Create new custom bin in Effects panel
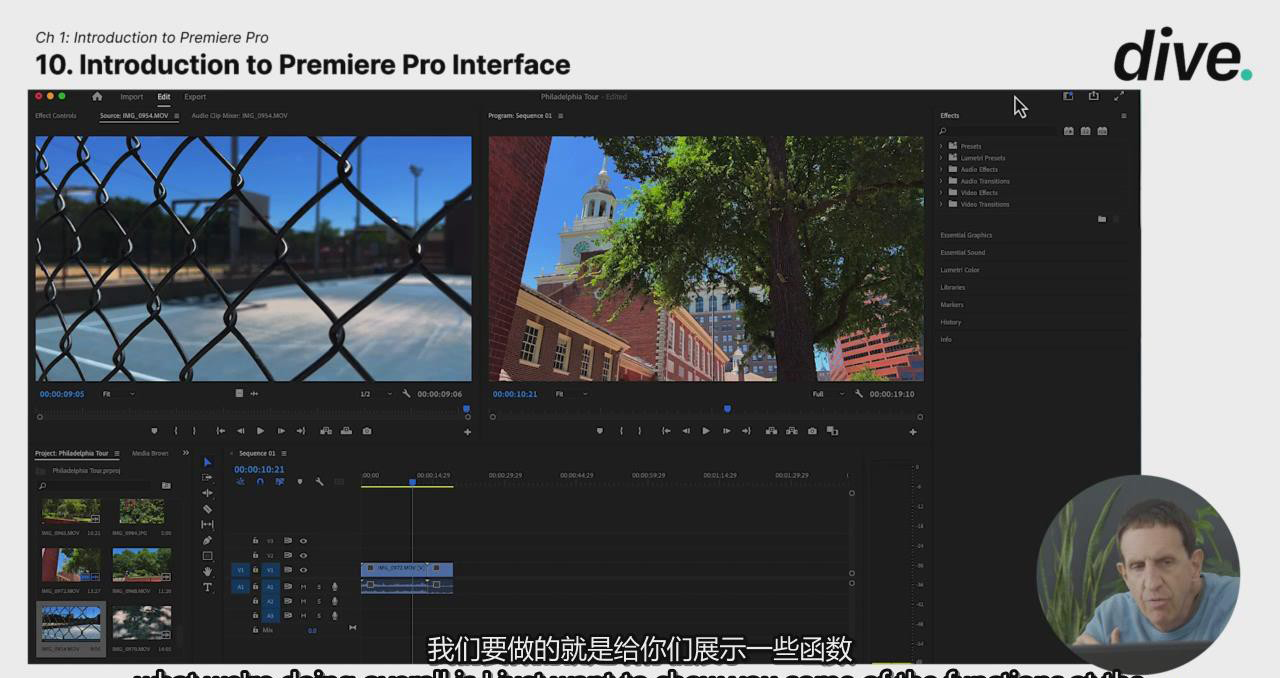Screen dimensions: 1280x678 point(1102,219)
